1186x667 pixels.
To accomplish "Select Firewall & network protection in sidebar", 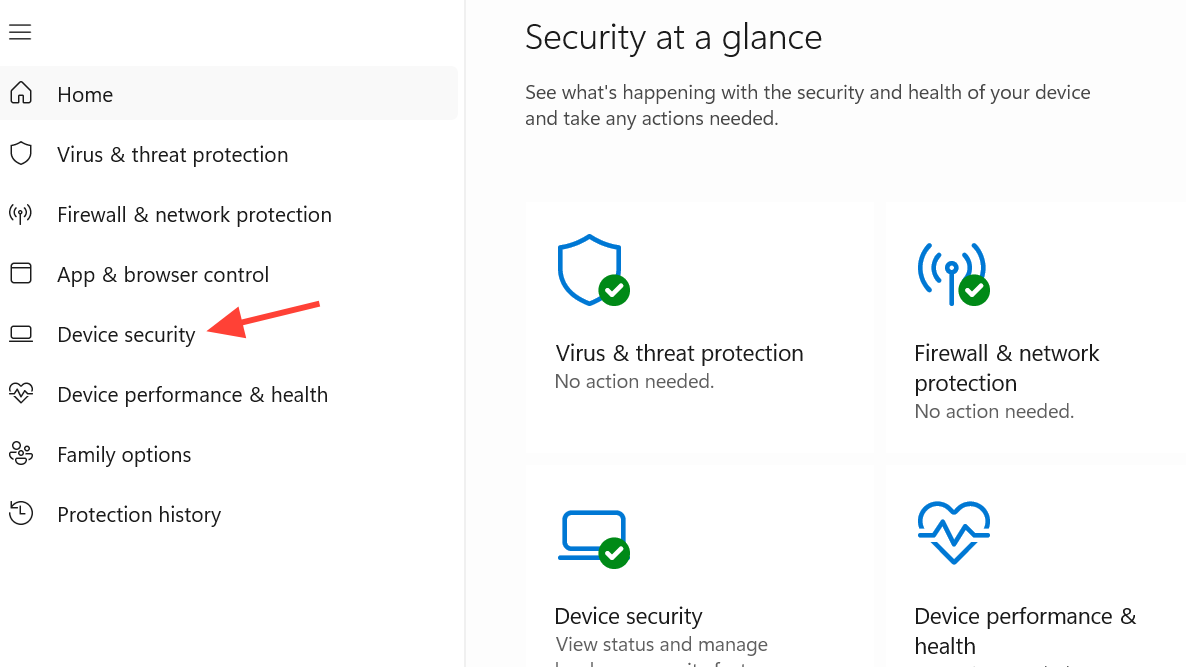I will [x=194, y=215].
